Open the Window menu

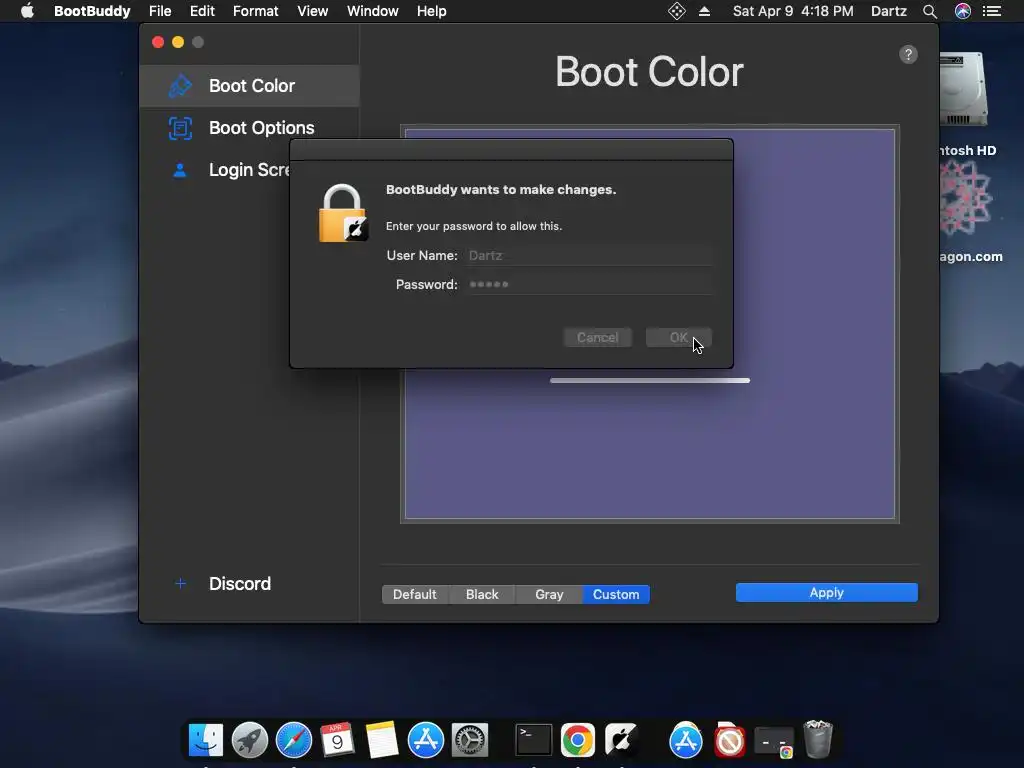(372, 11)
